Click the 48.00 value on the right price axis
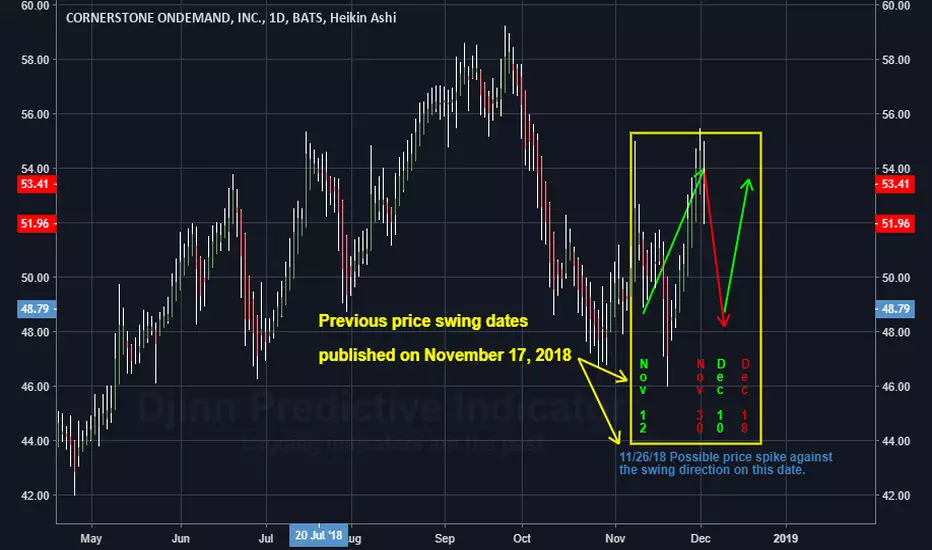932x550 pixels. pyautogui.click(x=896, y=332)
